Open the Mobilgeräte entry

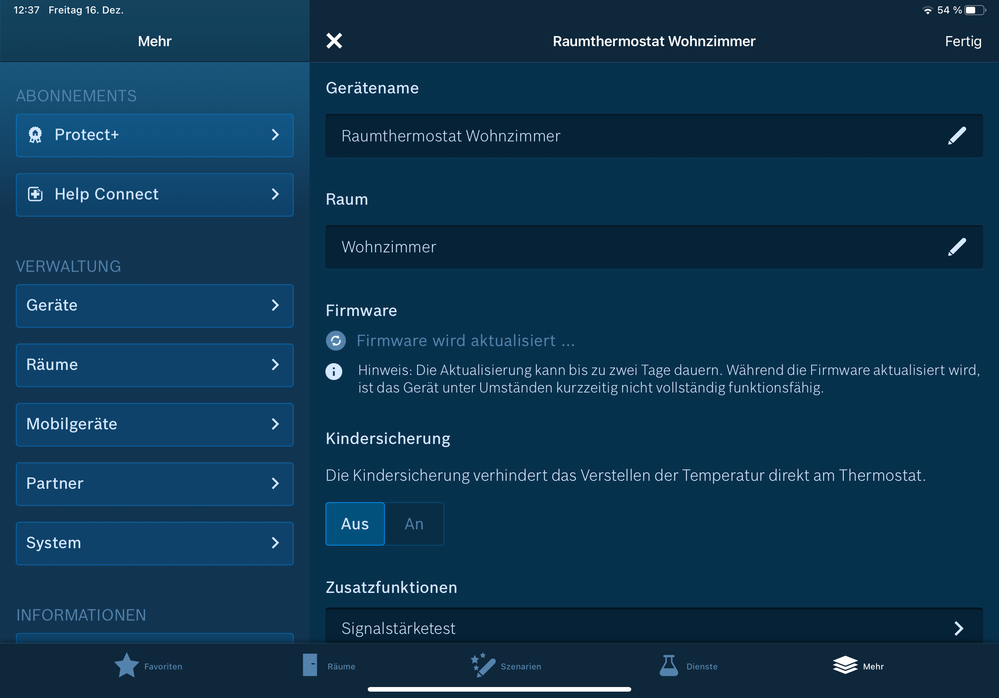154,425
